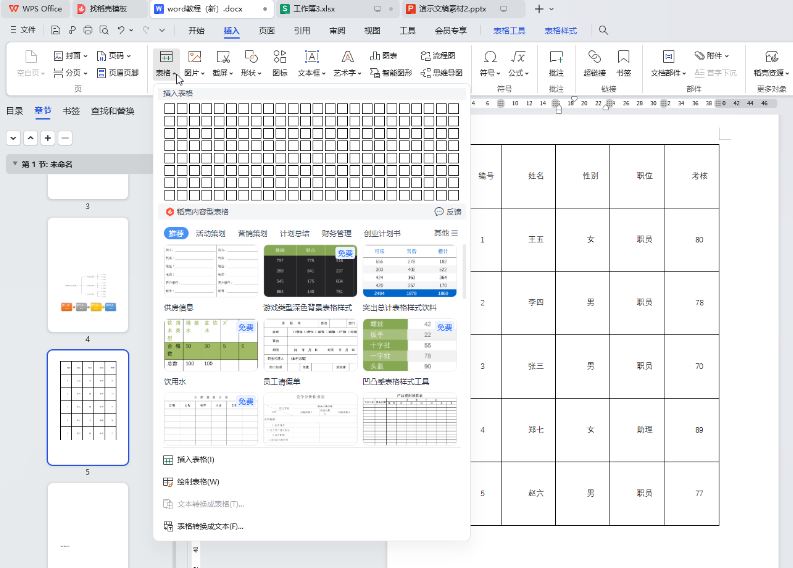Switch to the View (视图) tab
793x568 pixels.
click(x=372, y=30)
